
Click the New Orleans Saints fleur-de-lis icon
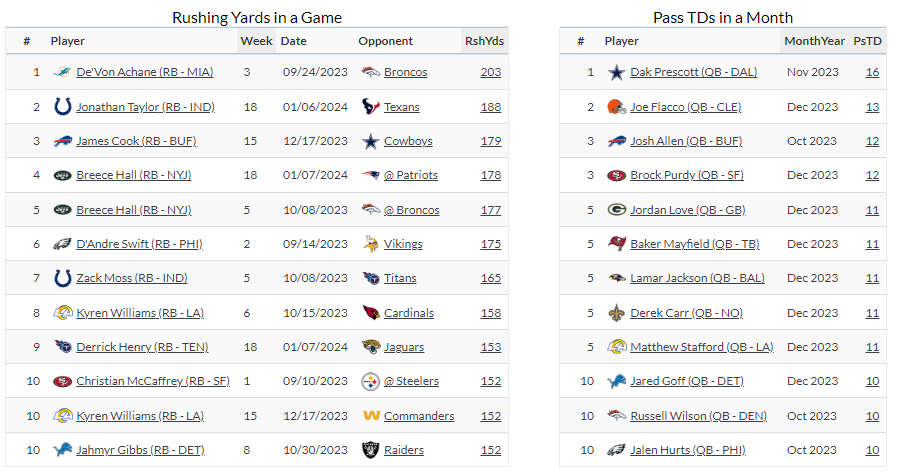[x=616, y=313]
